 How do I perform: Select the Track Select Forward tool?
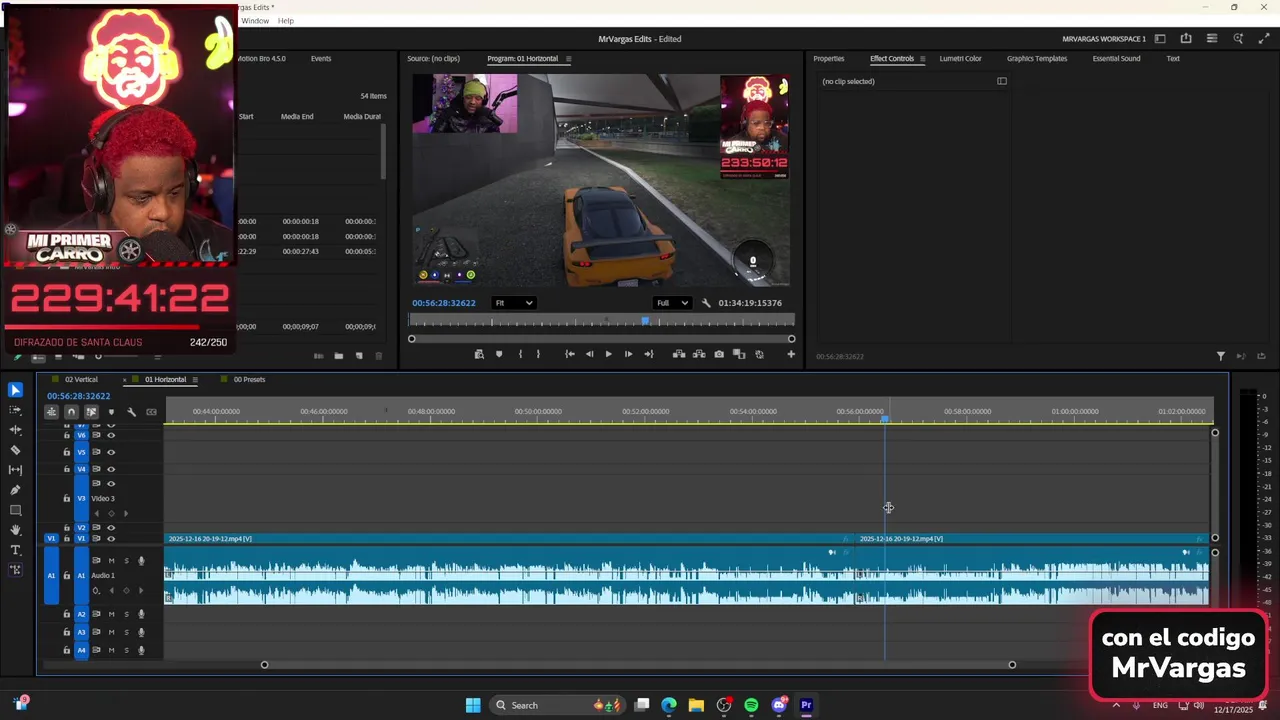15,410
